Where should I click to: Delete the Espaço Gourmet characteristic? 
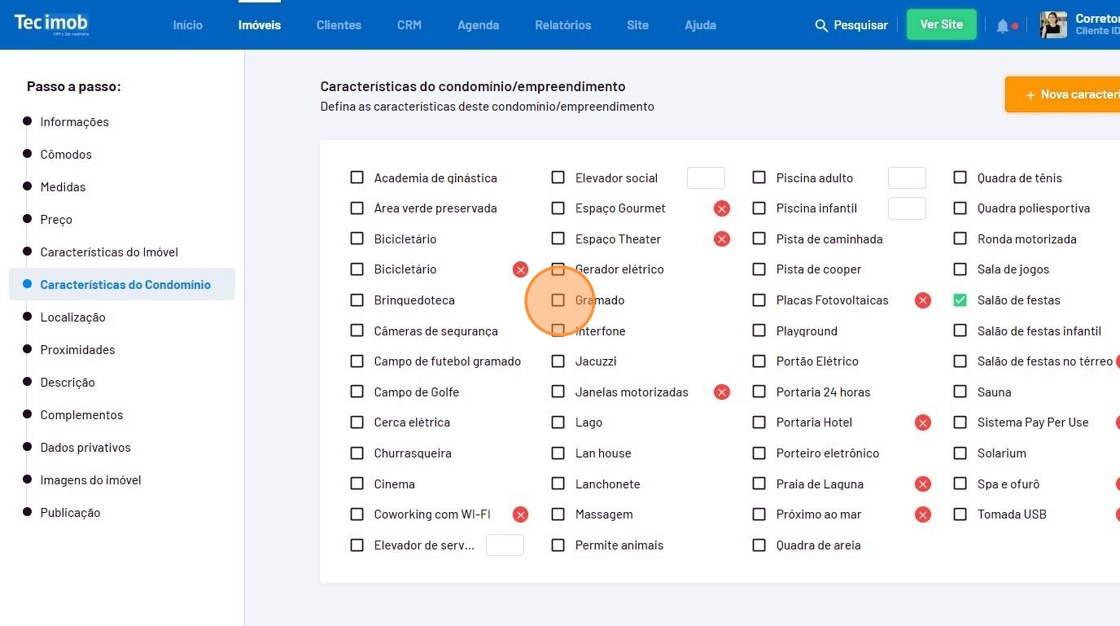point(721,209)
